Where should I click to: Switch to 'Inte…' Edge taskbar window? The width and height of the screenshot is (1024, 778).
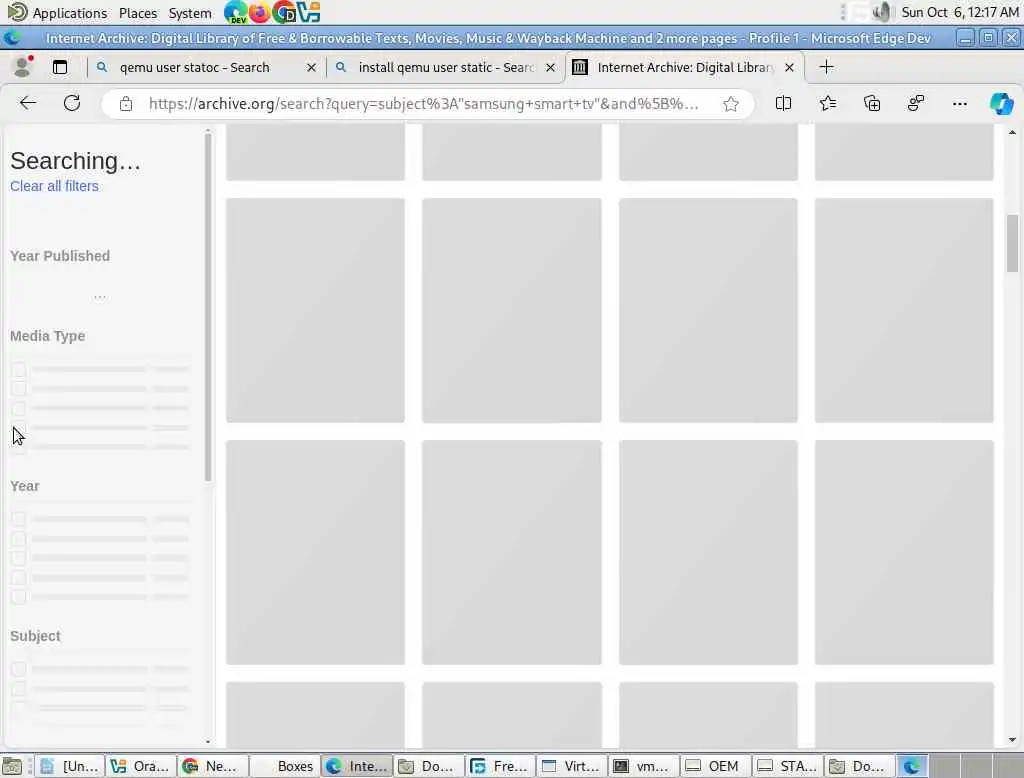pyautogui.click(x=357, y=766)
